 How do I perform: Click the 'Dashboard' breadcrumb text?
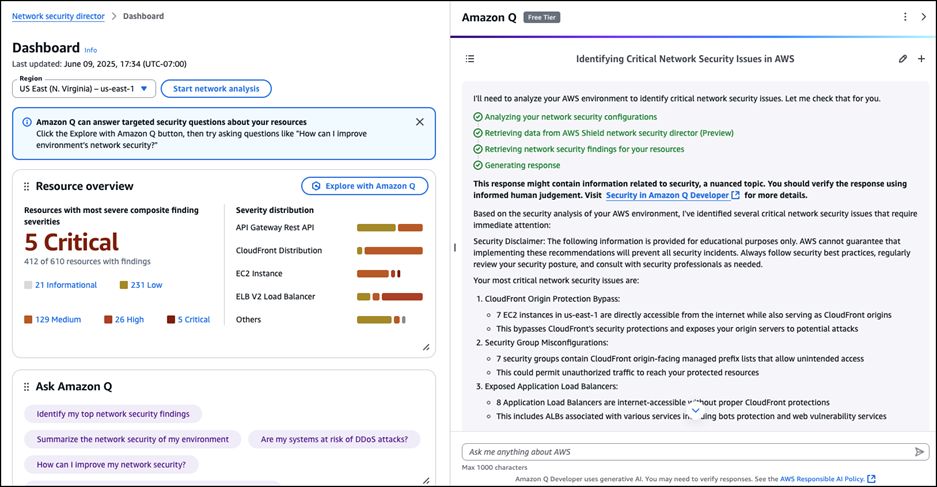coord(143,16)
